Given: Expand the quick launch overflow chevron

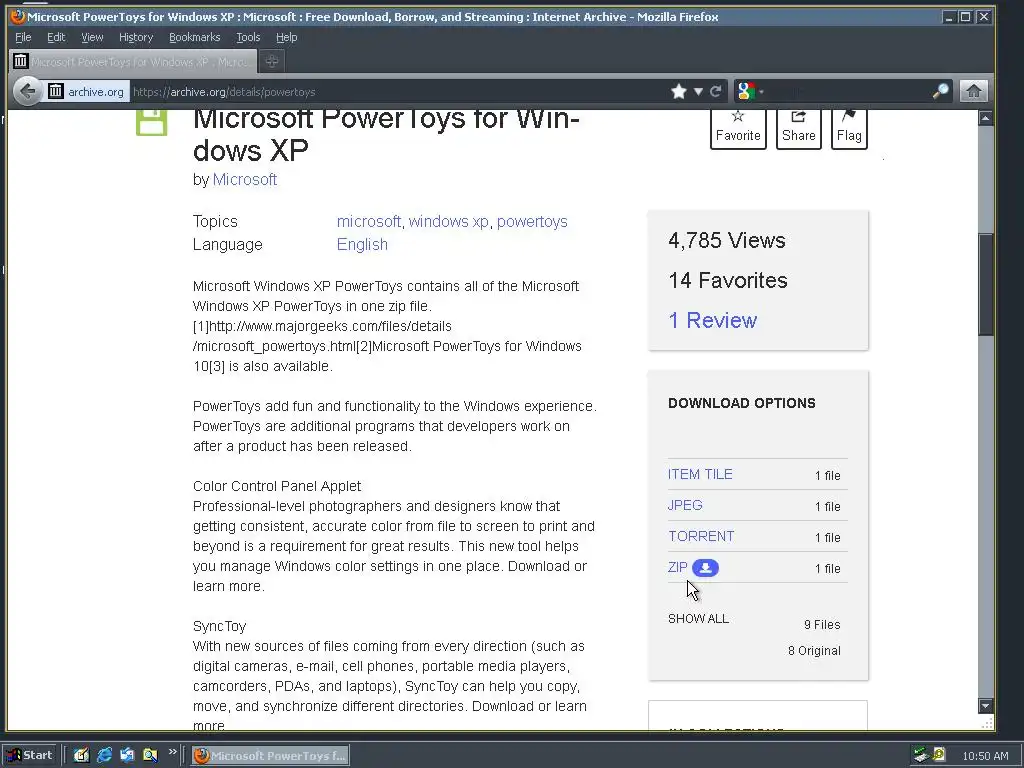Looking at the screenshot, I should [172, 752].
